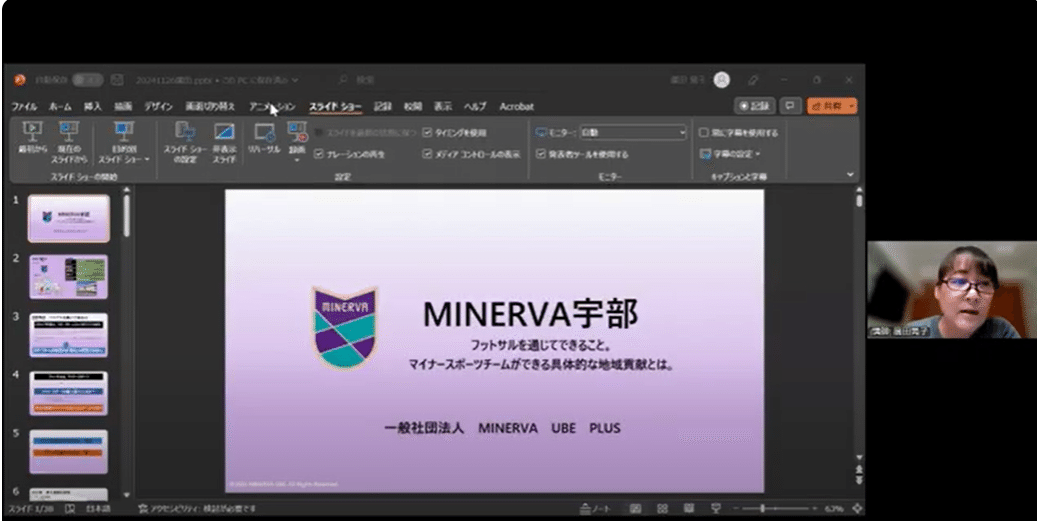The image size is (1037, 521).
Task: Switch to the デザイン (Design) tab
Action: click(158, 106)
